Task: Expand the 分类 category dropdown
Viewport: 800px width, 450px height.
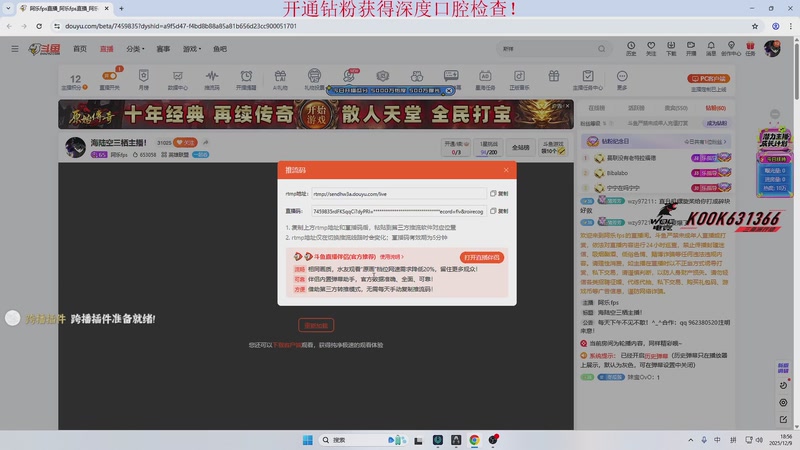Action: [135, 49]
